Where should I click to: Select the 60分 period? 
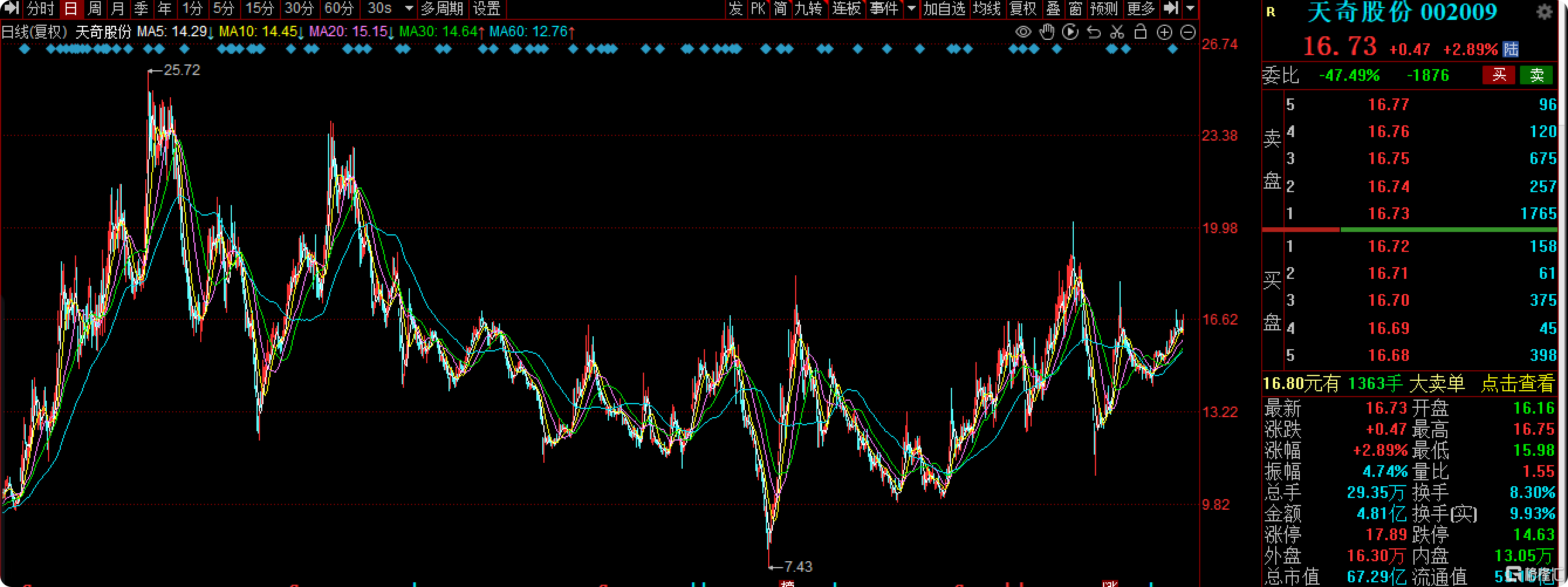coord(339,9)
